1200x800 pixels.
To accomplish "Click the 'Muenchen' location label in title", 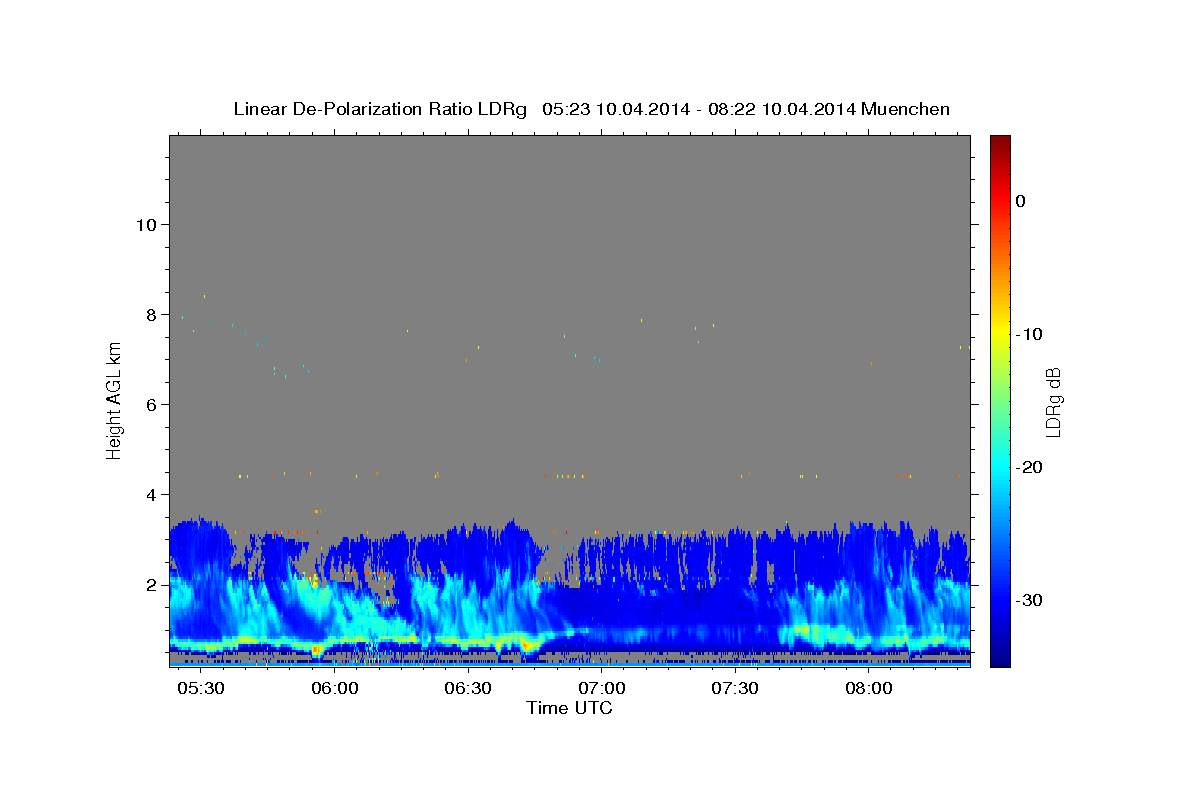I will (906, 109).
